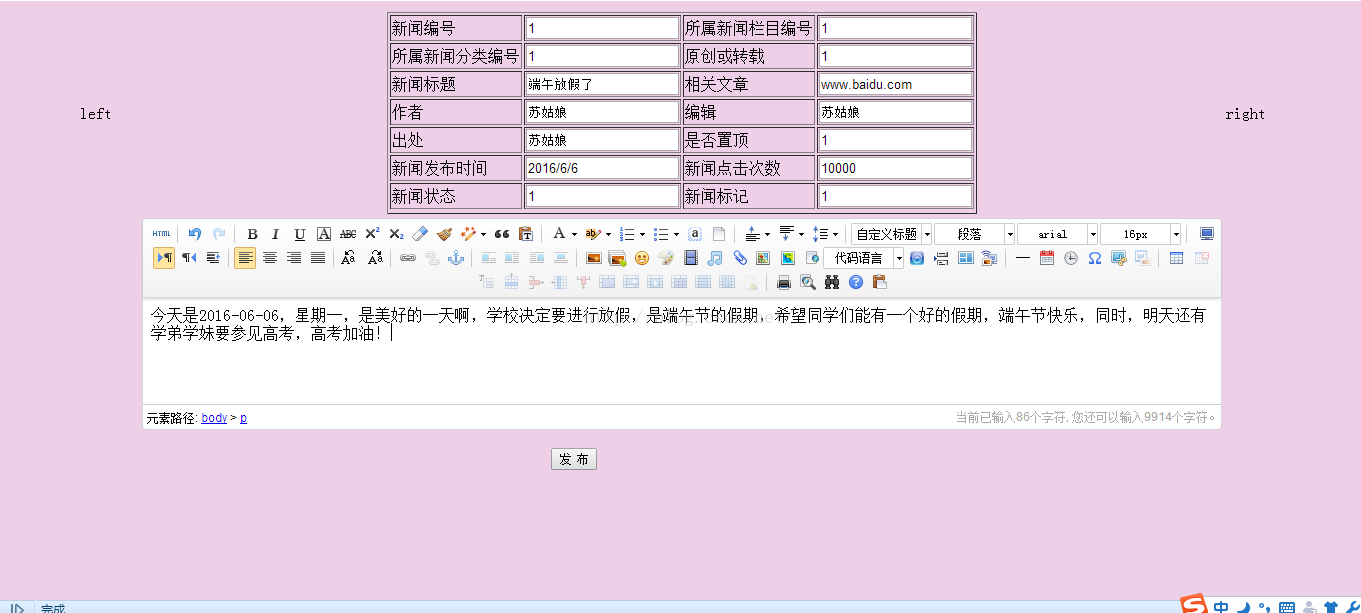1361x613 pixels.
Task: Click the undo arrow icon
Action: click(195, 234)
